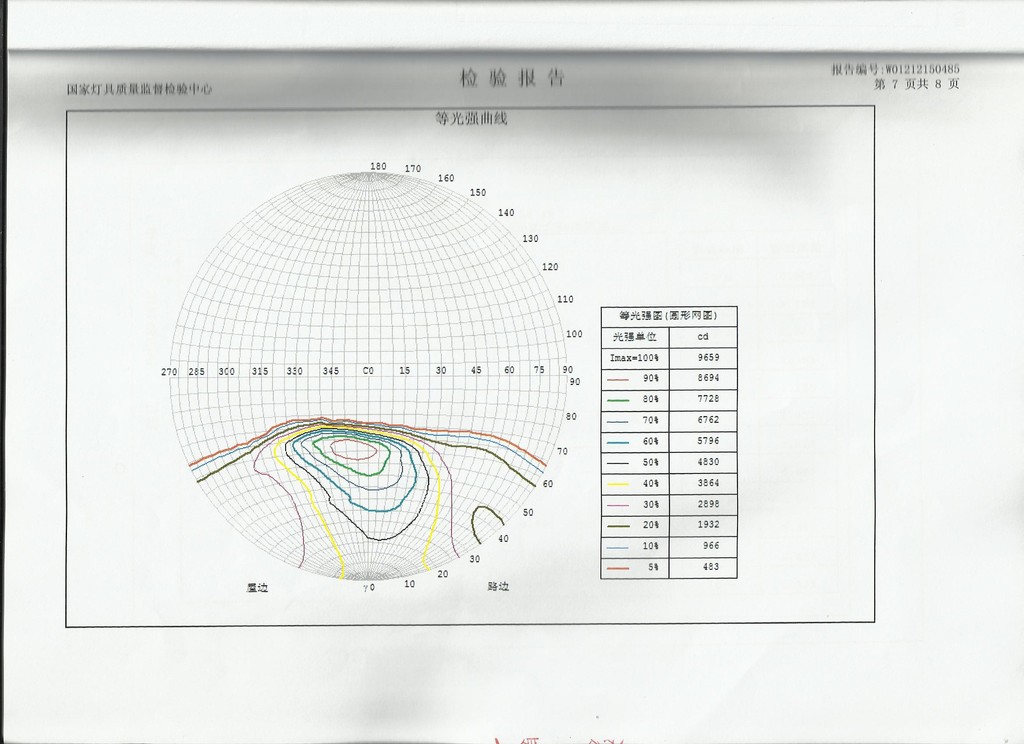
Task: Click the 140 angle label
Action: pos(506,213)
